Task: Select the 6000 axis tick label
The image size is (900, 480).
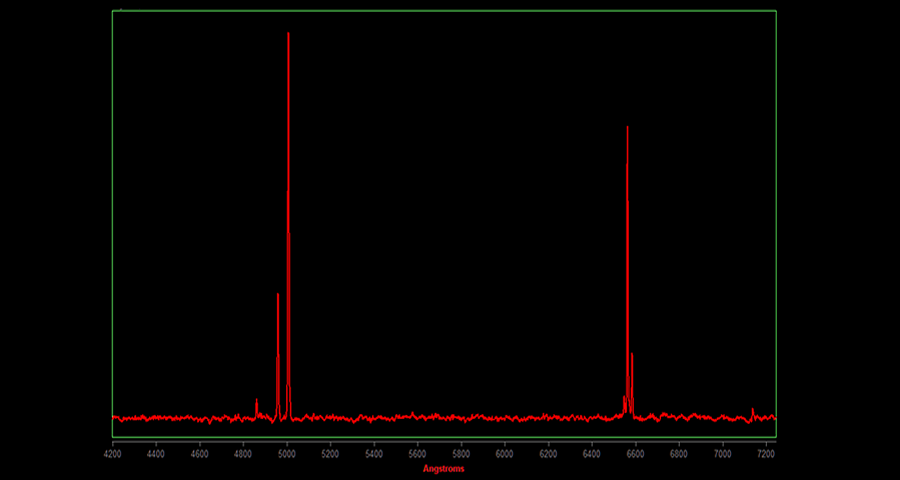Action: pos(505,454)
